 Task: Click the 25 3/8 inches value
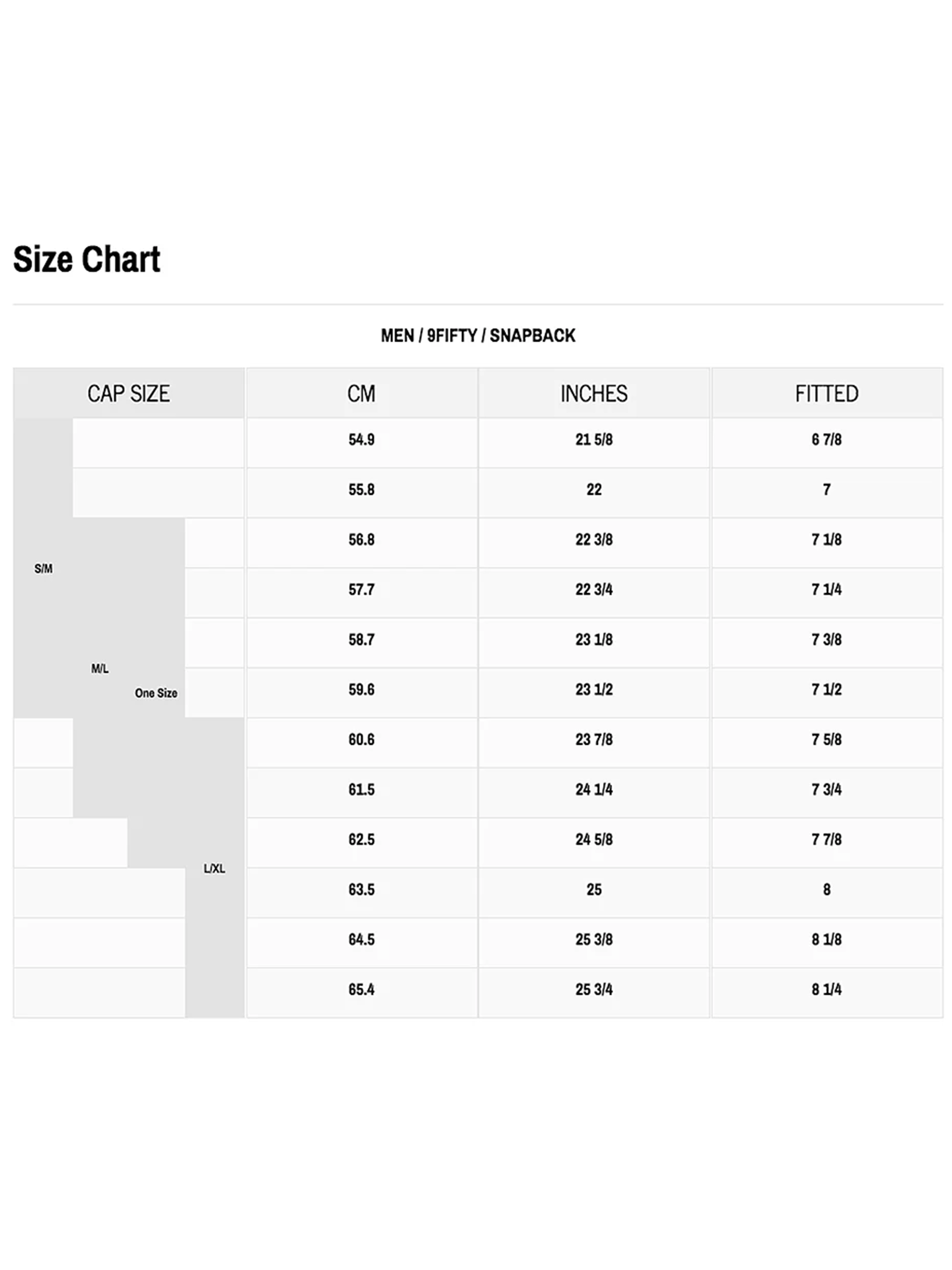(594, 939)
